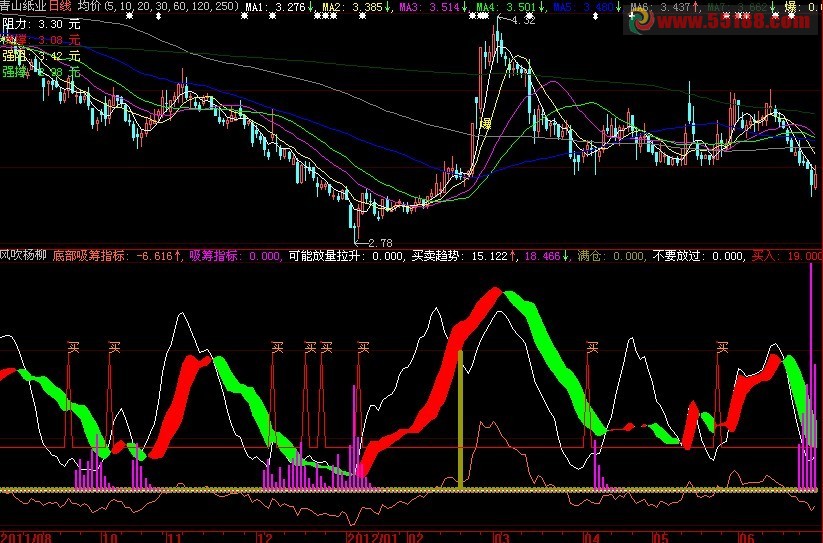Click the 风吹杨柳 indicator name
The image size is (823, 543).
point(23,255)
